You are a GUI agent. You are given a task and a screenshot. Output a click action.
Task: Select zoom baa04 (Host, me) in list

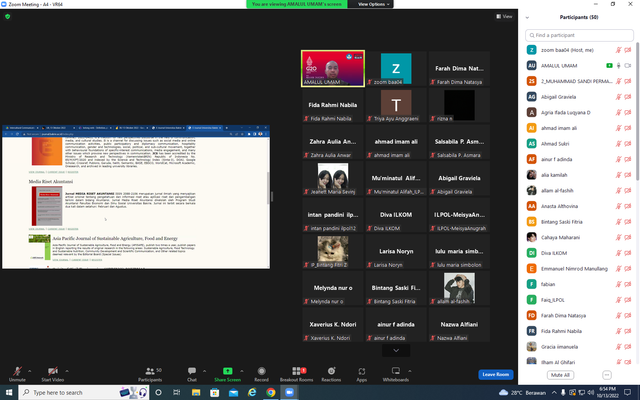click(x=579, y=50)
